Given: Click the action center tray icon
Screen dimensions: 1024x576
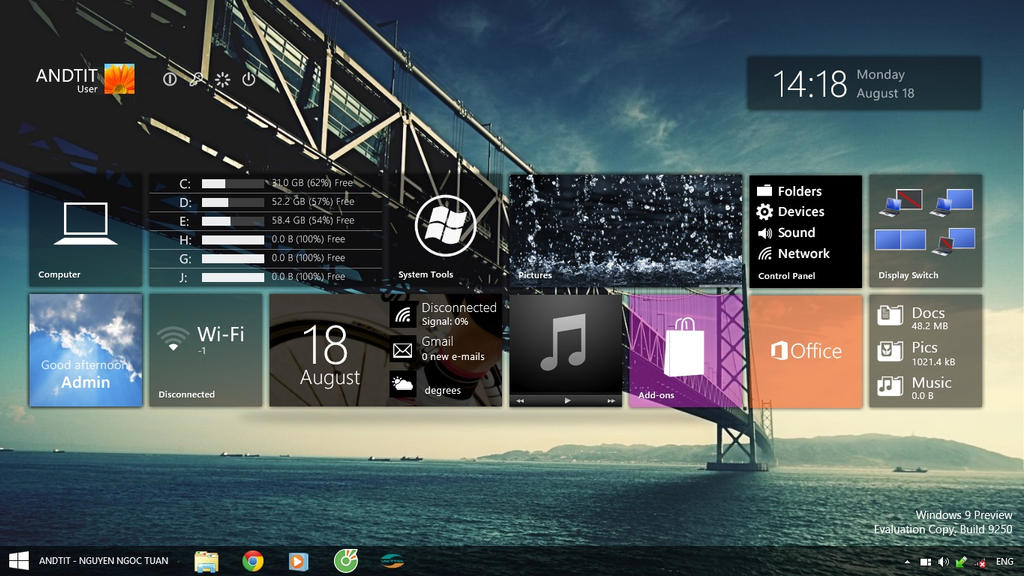Looking at the screenshot, I should tap(925, 562).
